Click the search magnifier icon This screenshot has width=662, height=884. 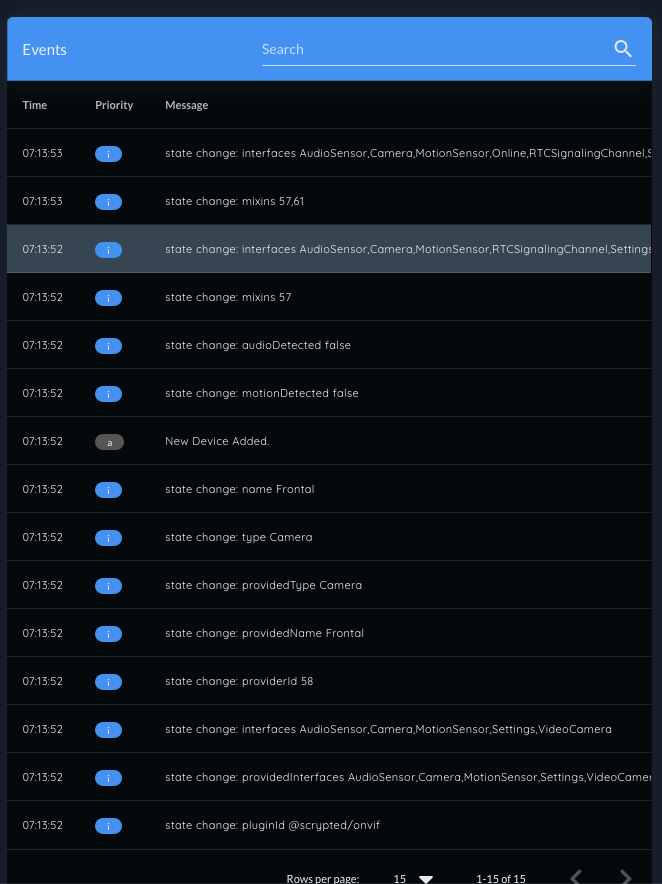622,48
